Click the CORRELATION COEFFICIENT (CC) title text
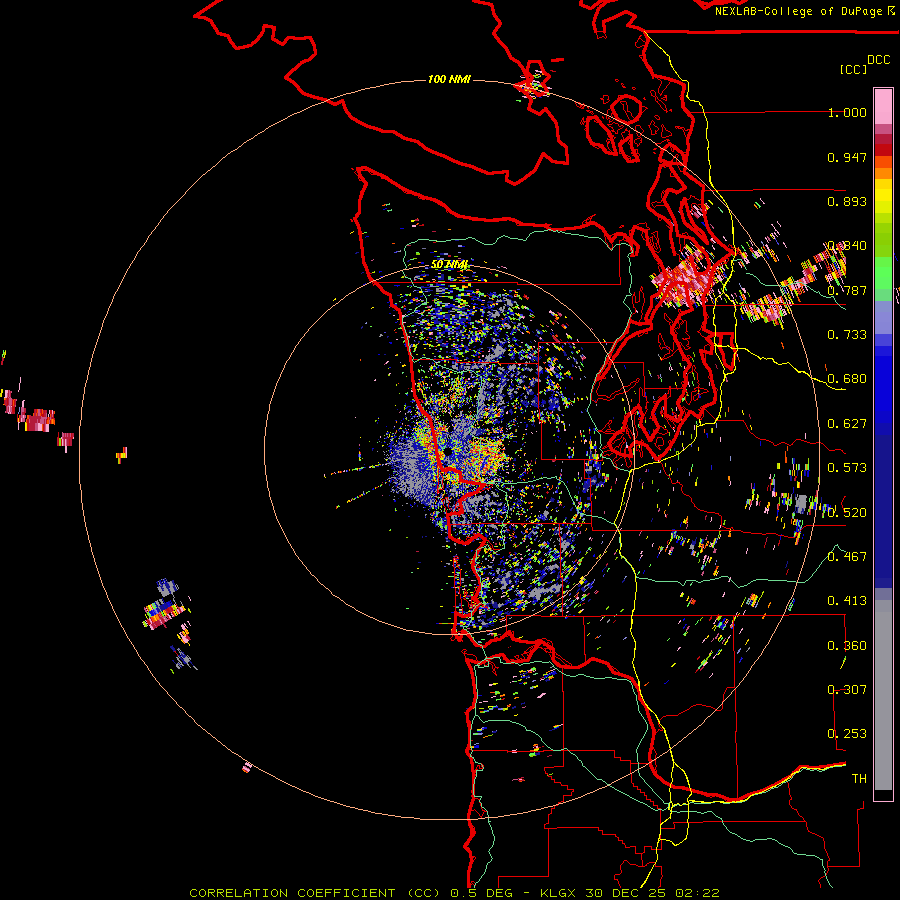Image resolution: width=900 pixels, height=900 pixels. click(x=316, y=893)
